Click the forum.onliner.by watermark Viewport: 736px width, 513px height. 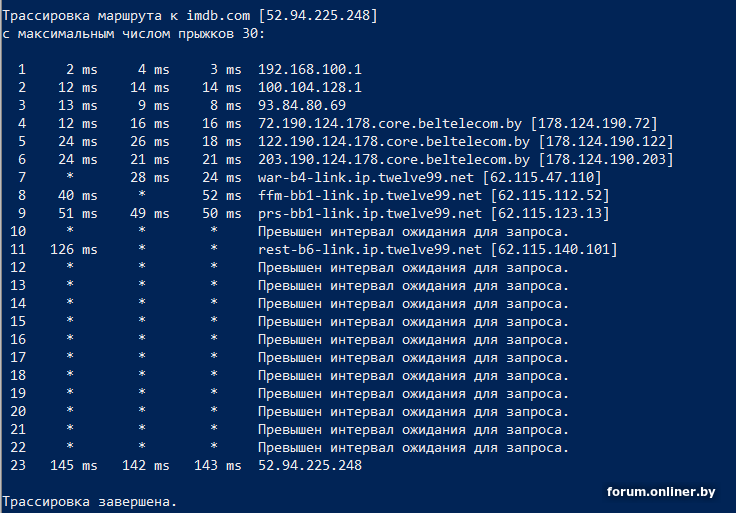(661, 491)
